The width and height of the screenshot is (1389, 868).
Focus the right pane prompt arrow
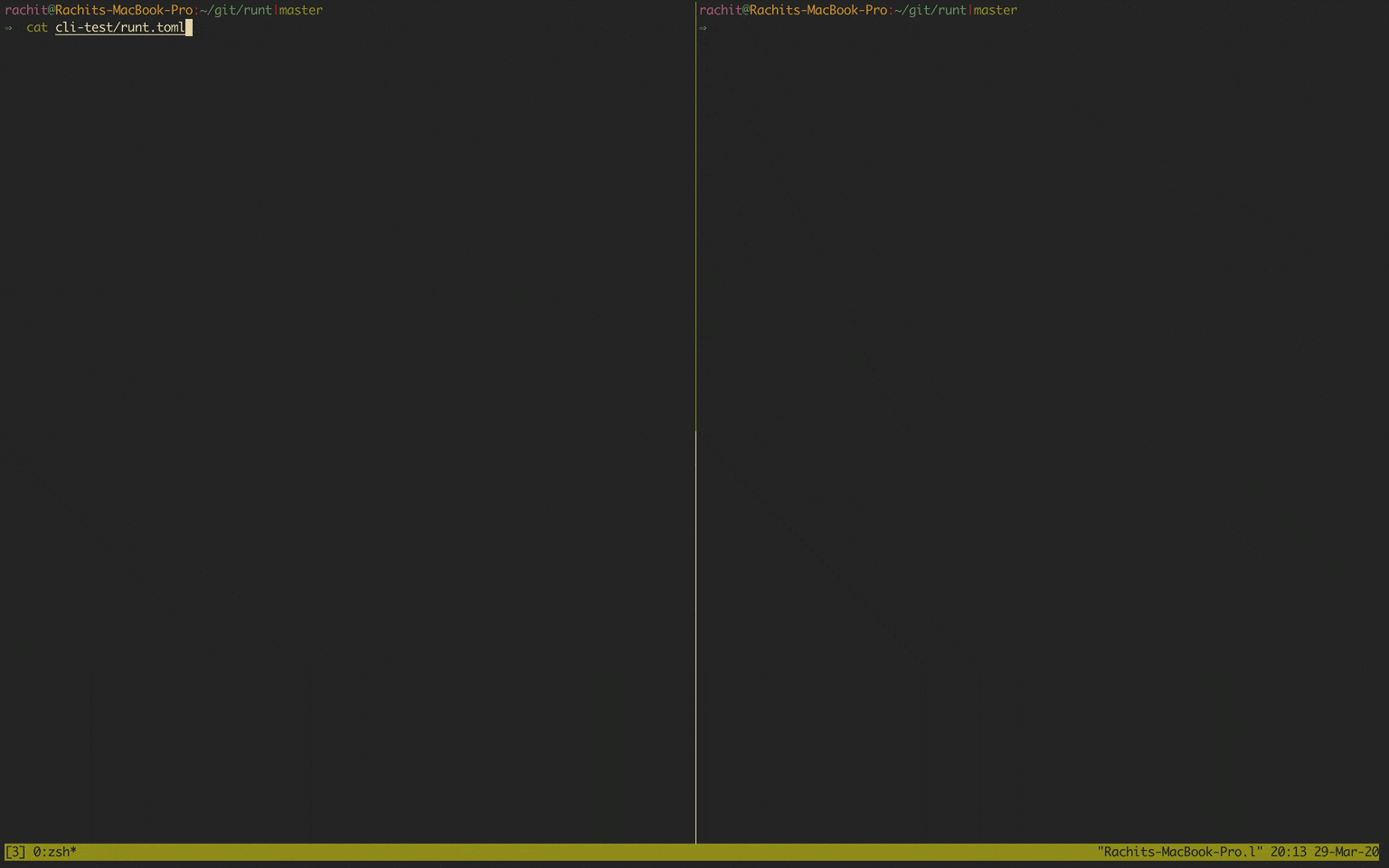tap(703, 28)
